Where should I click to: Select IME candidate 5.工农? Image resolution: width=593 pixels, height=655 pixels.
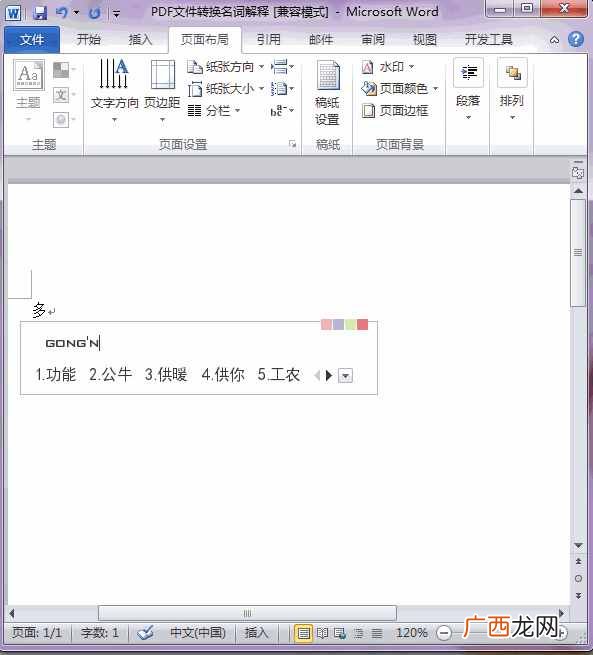click(279, 375)
